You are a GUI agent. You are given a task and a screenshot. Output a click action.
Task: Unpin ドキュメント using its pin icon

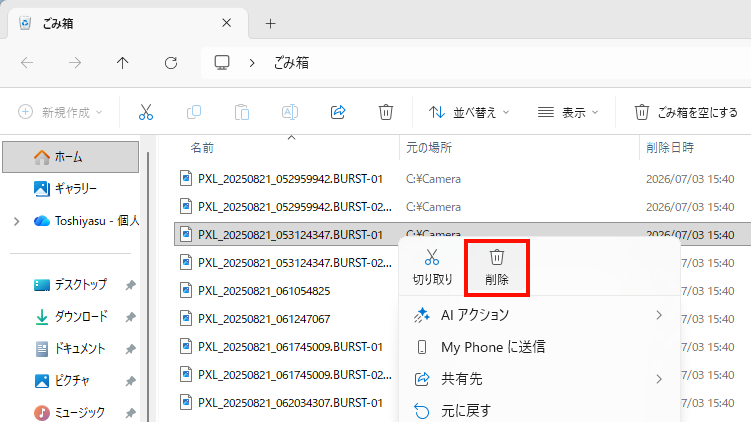tap(130, 349)
